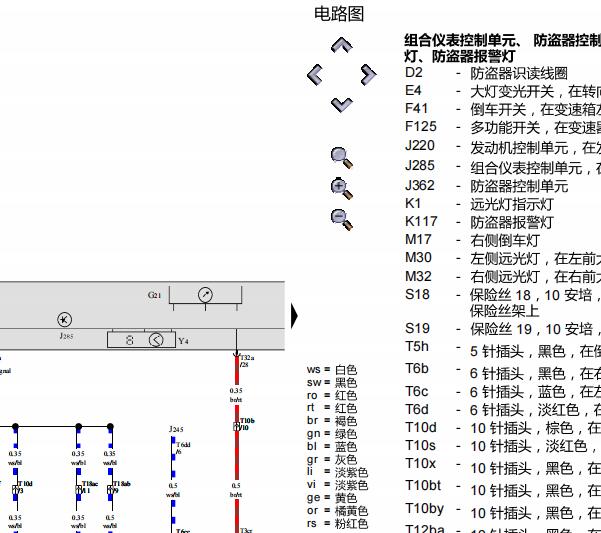601x533 pixels.
Task: Click the J285 label in diagram
Action: click(x=66, y=336)
